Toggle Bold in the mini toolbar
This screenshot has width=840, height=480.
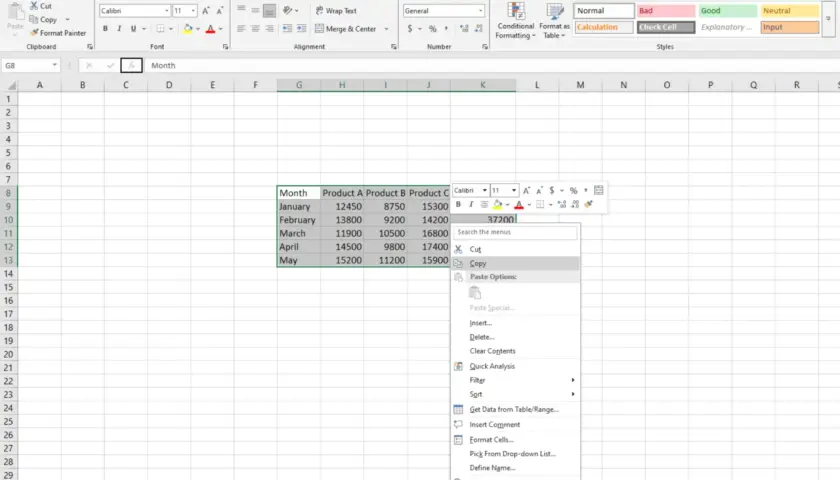point(458,204)
